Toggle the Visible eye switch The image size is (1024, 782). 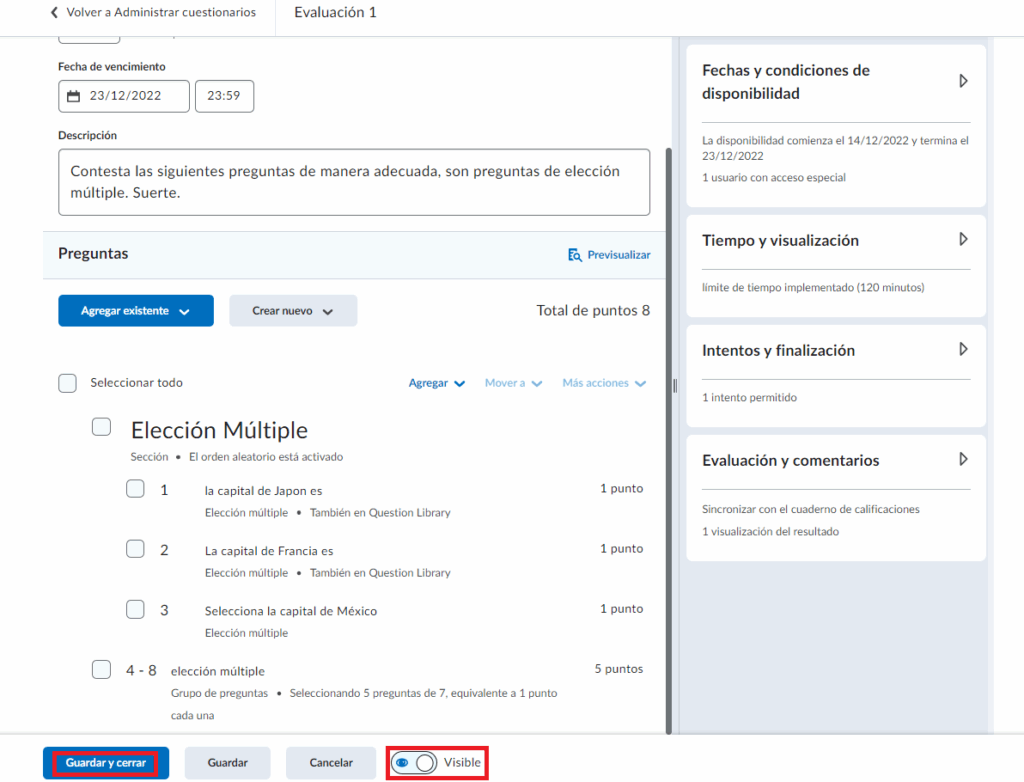(414, 763)
